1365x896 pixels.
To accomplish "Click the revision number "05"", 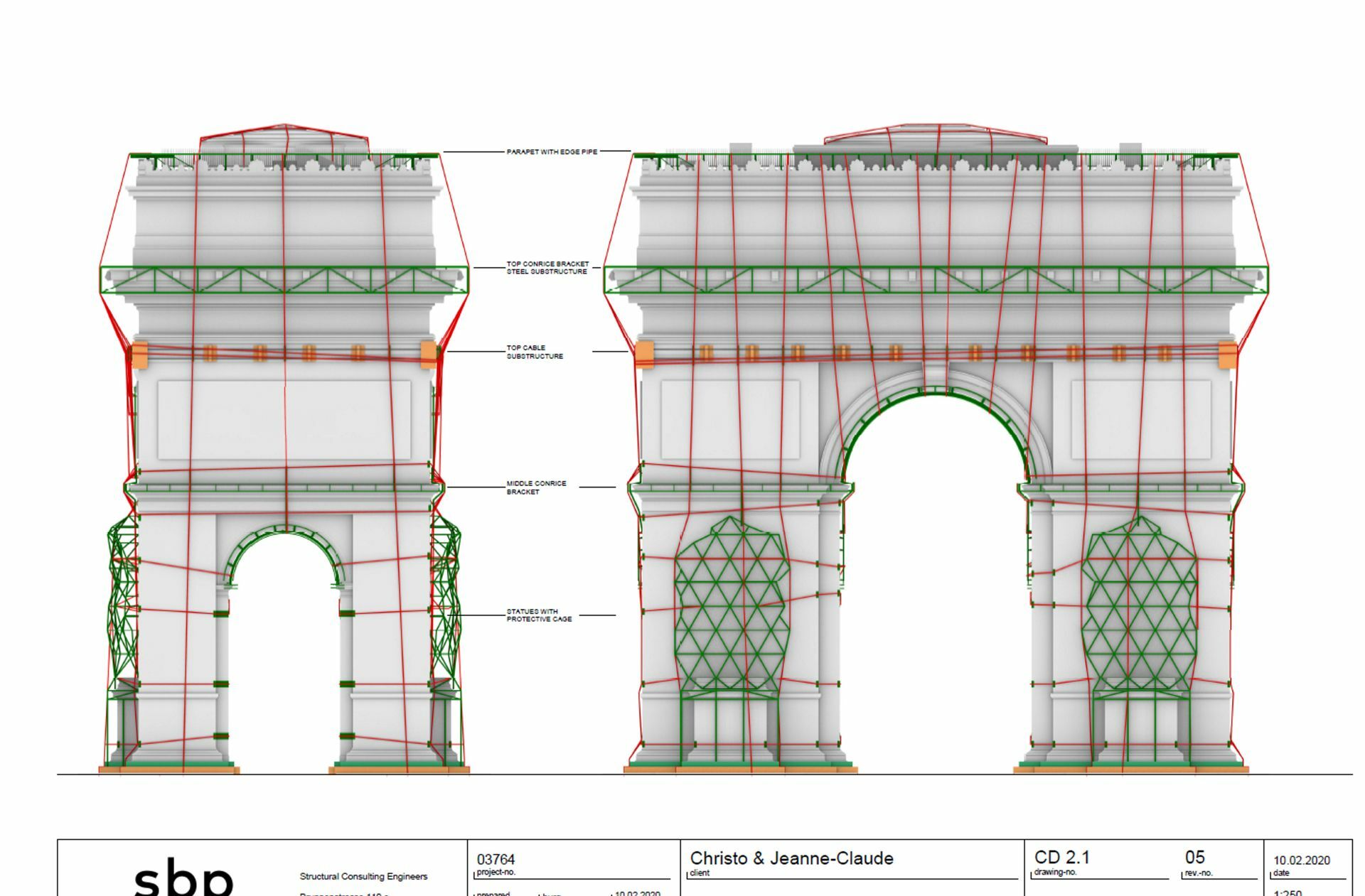I will tap(1195, 858).
